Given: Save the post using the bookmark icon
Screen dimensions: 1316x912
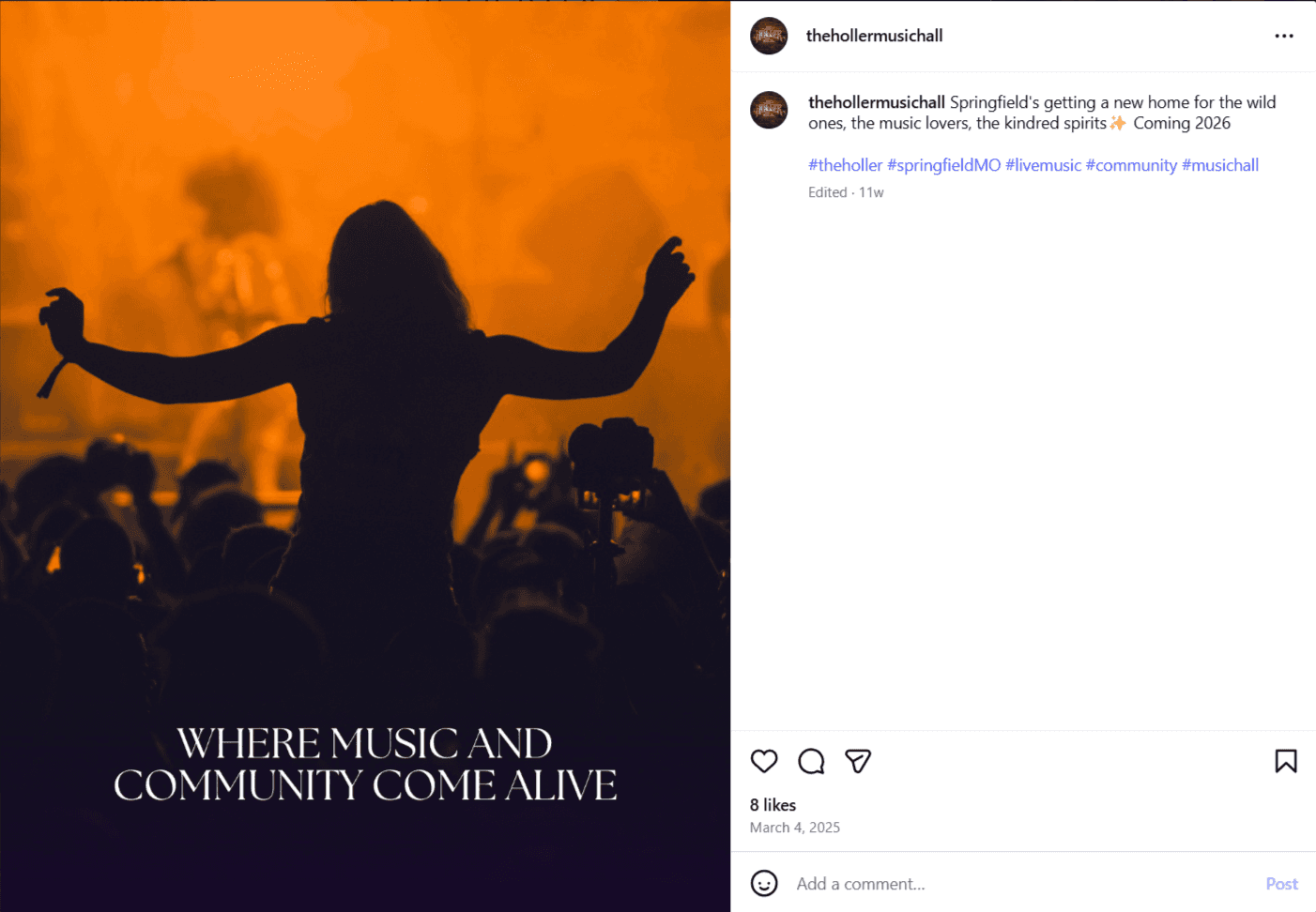Looking at the screenshot, I should coord(1285,761).
